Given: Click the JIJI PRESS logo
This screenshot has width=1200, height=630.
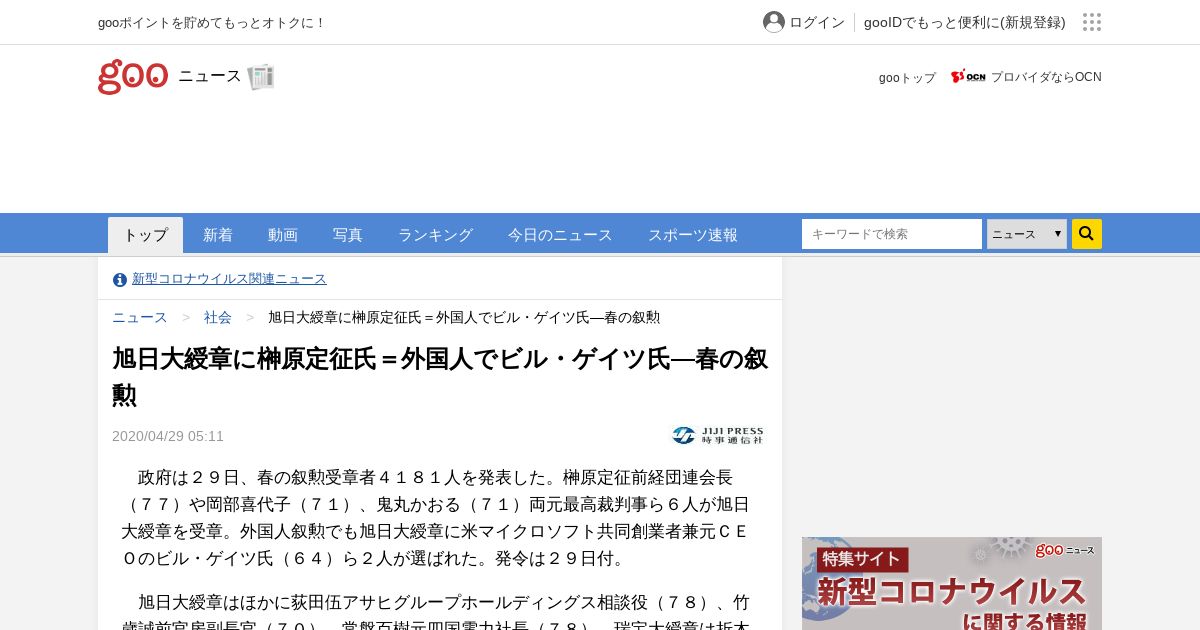Looking at the screenshot, I should click(x=718, y=435).
